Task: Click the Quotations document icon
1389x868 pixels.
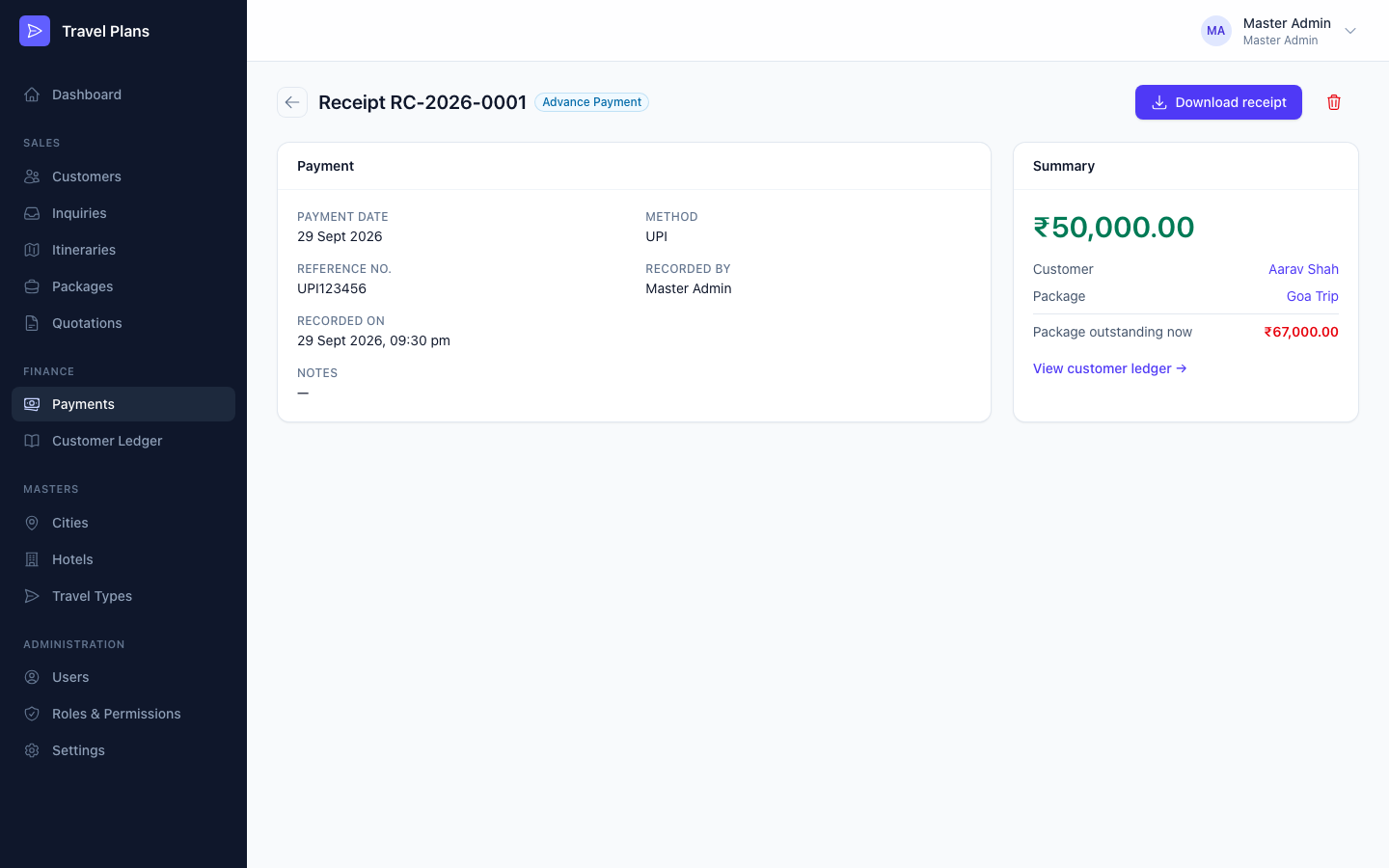Action: tap(32, 323)
